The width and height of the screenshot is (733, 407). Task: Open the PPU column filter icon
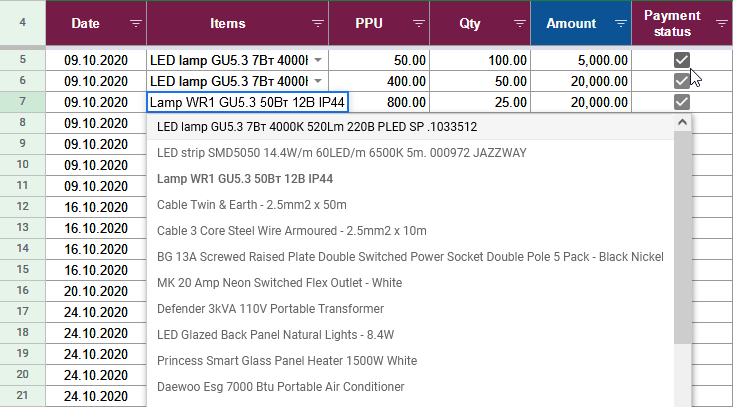coord(419,23)
